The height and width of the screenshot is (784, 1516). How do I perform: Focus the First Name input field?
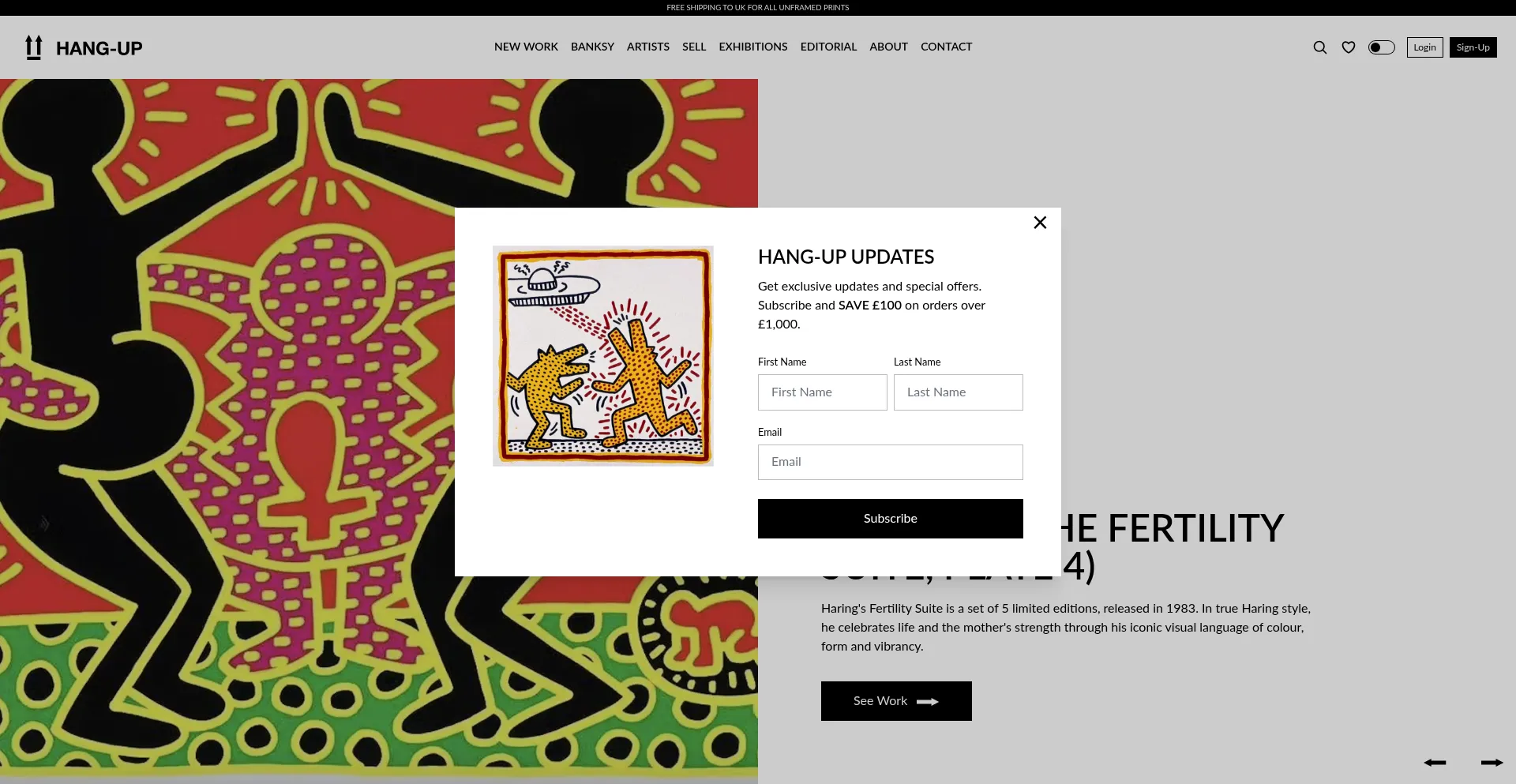[823, 392]
